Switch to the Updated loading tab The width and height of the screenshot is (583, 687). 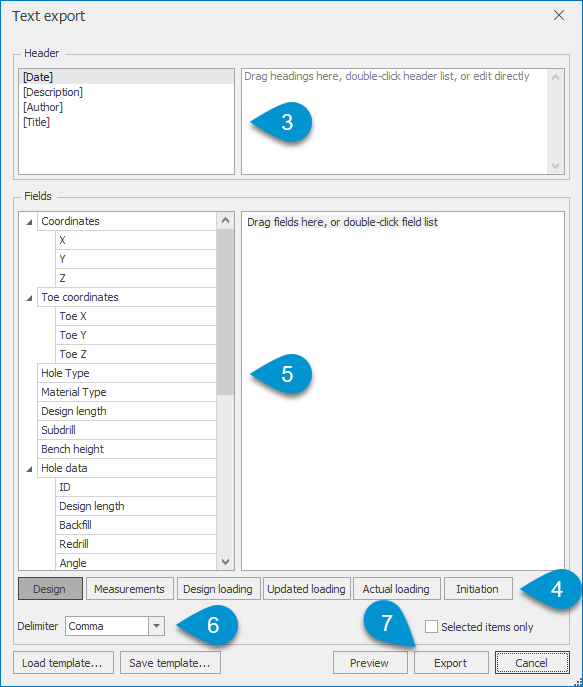(307, 588)
